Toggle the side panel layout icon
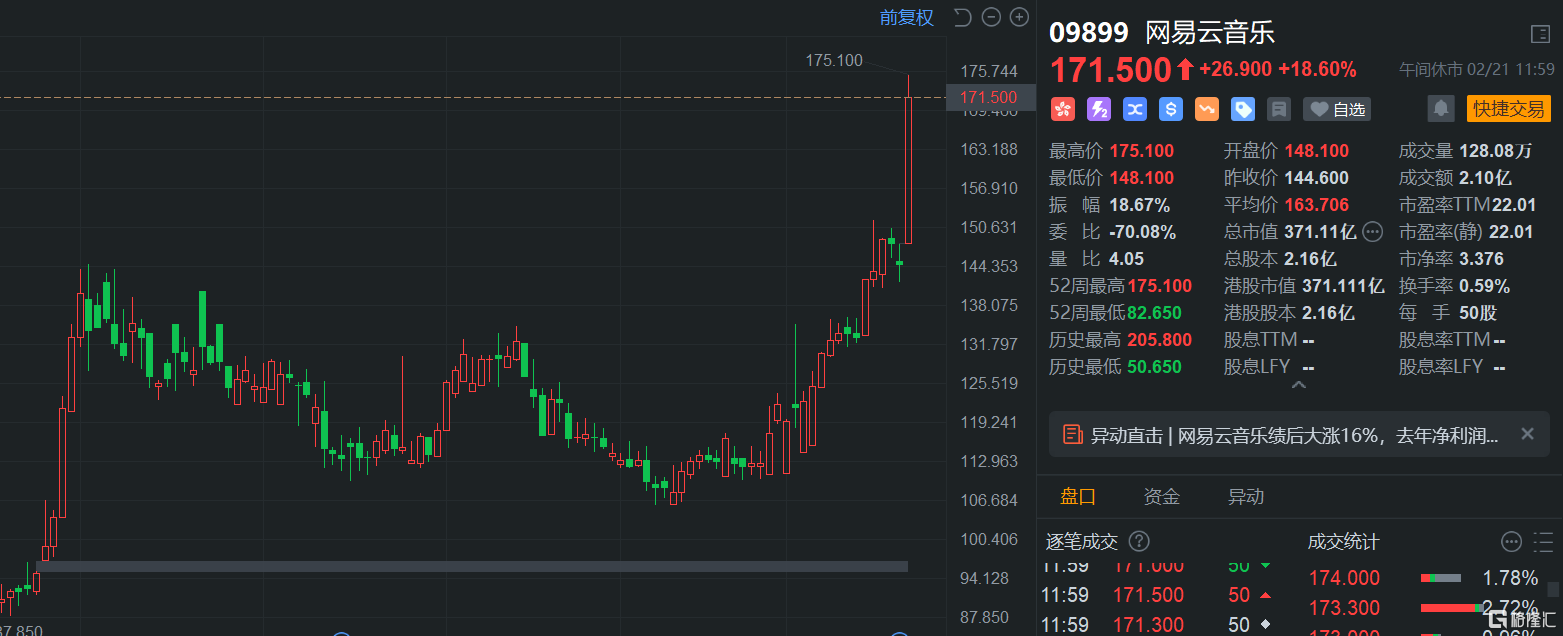Screen dimensions: 1563x636 pos(1540,34)
